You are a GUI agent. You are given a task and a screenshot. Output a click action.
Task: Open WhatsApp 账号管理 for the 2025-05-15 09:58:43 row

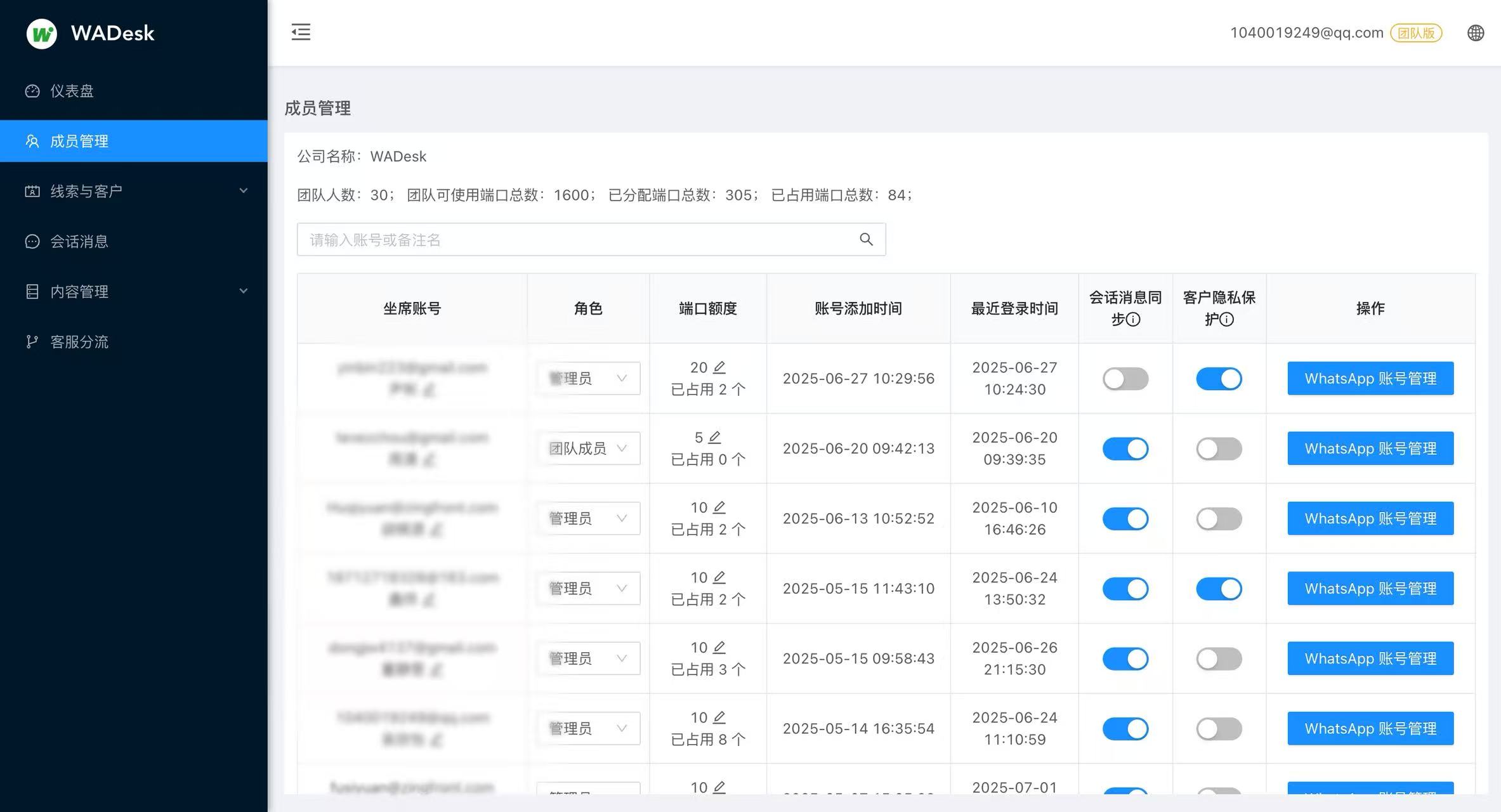pyautogui.click(x=1370, y=658)
